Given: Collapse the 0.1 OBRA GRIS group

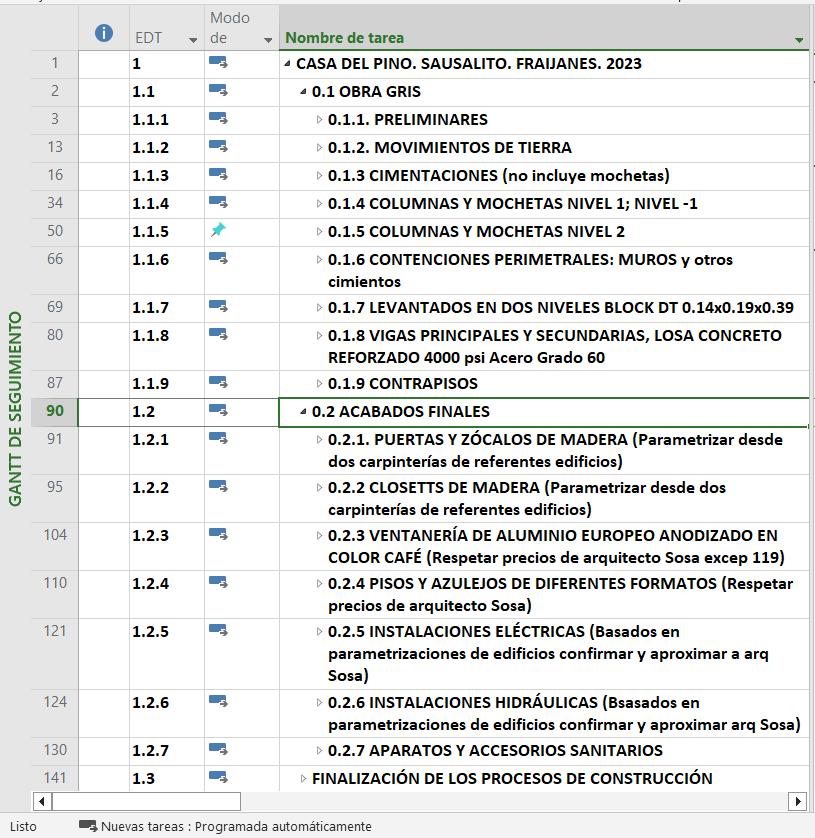Looking at the screenshot, I should 304,91.
